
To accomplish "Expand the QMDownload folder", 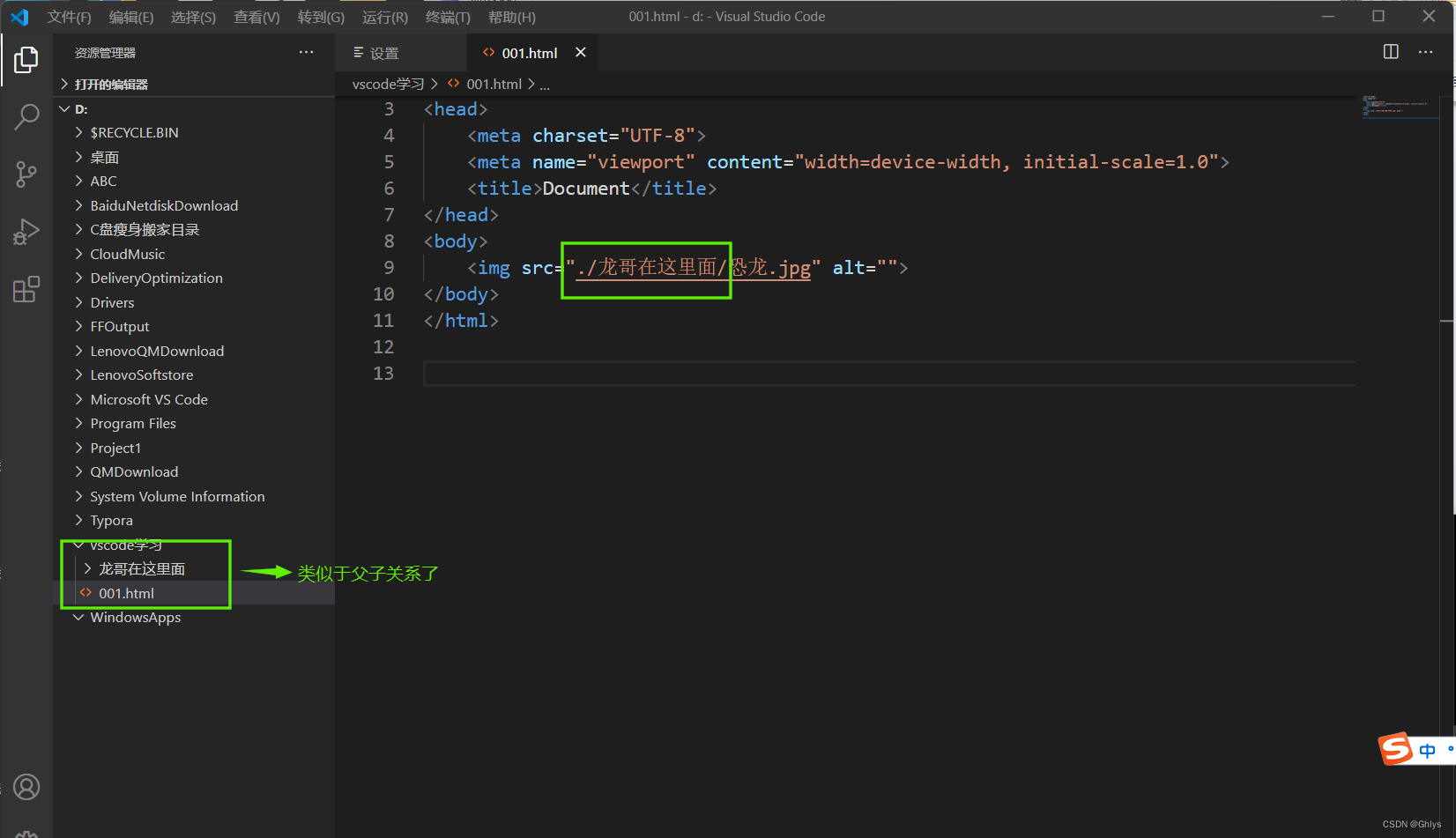I will click(194, 471).
